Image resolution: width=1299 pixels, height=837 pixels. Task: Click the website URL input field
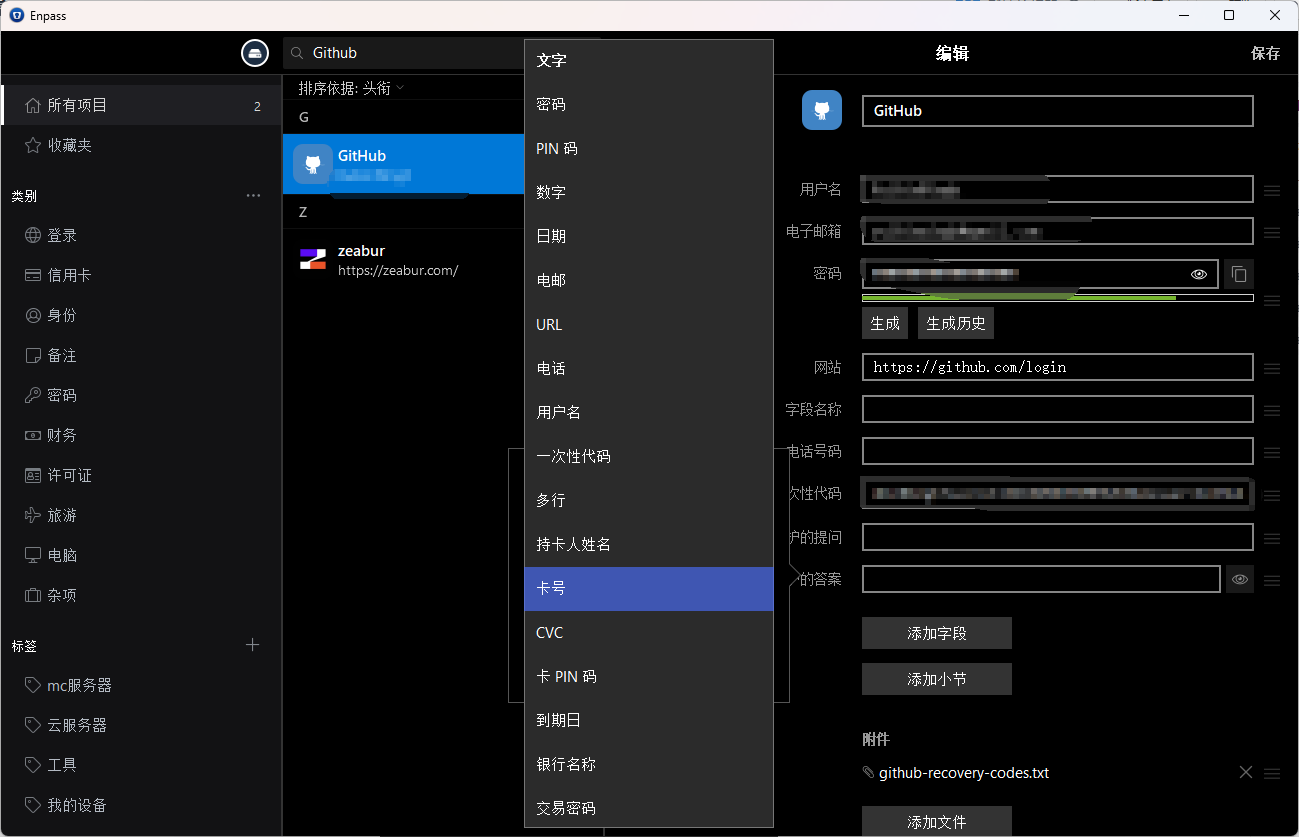click(x=1057, y=367)
